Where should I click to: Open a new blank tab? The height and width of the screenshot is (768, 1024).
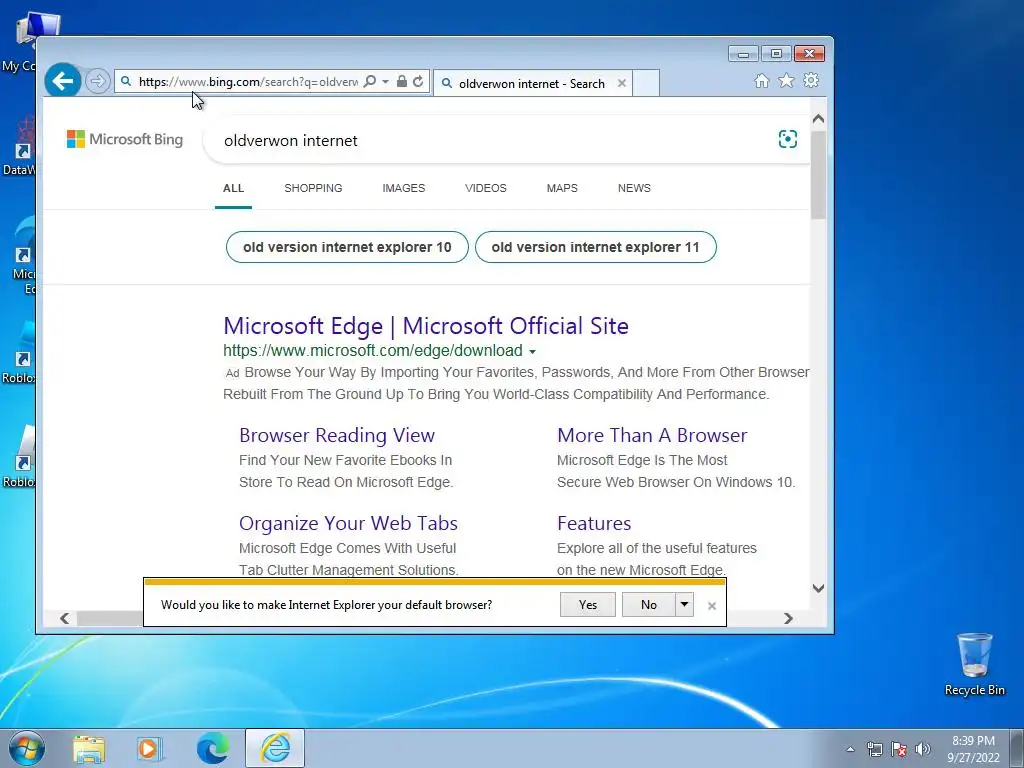pos(646,84)
